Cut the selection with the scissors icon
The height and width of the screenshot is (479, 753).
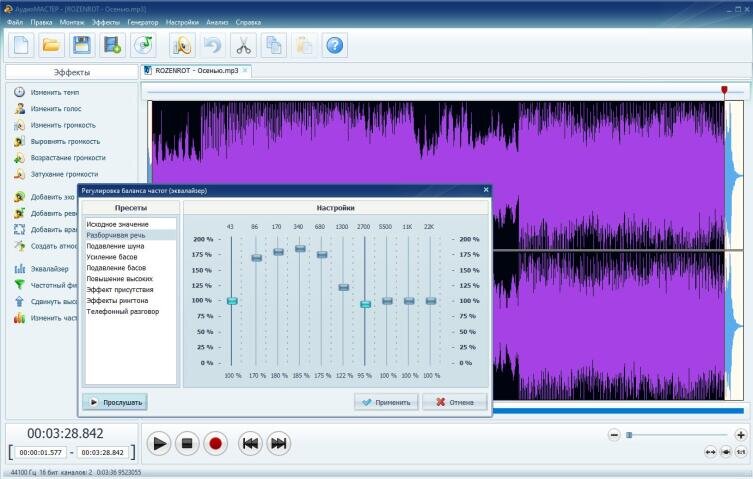point(243,46)
